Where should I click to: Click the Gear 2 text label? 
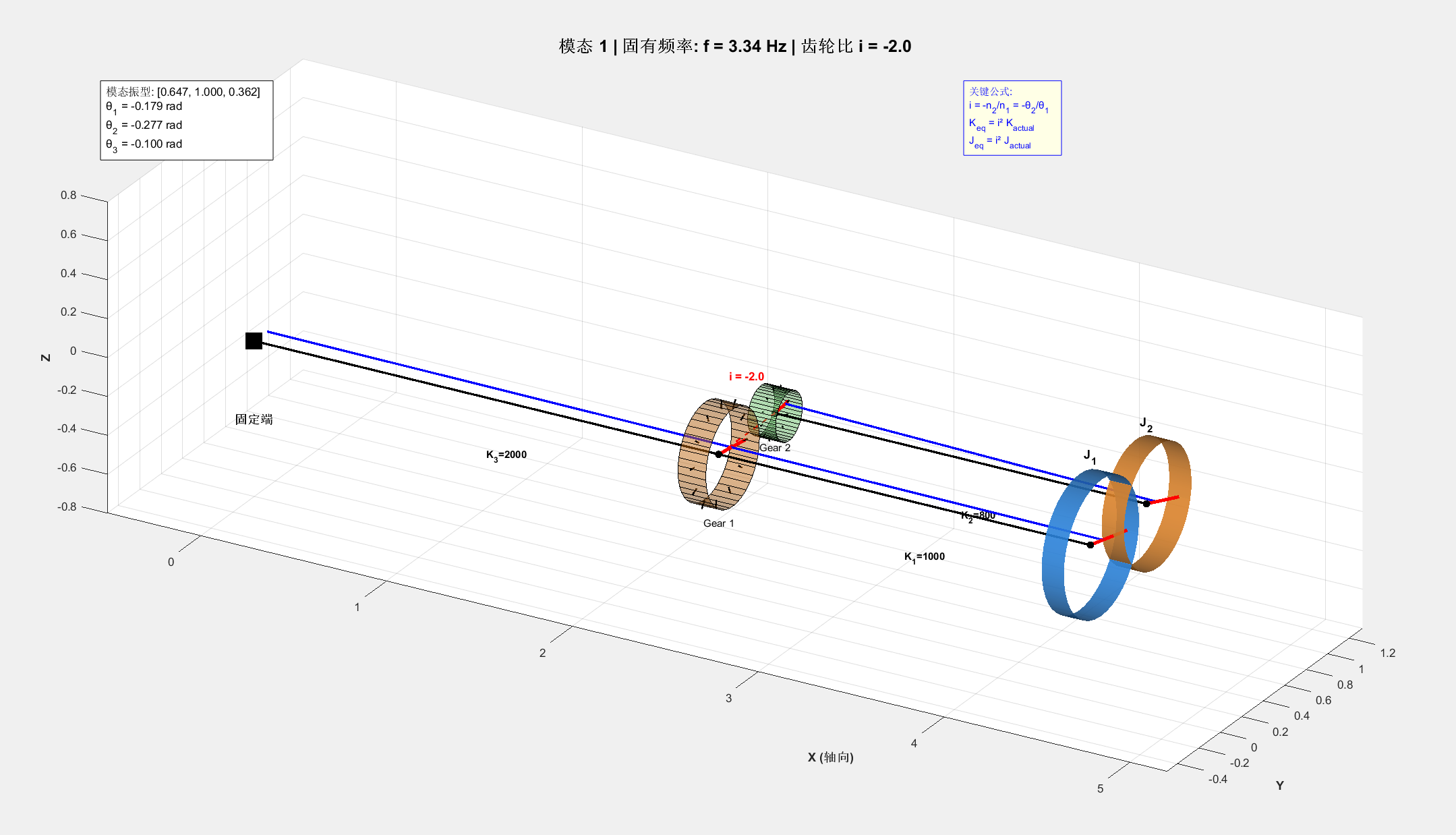pos(775,448)
